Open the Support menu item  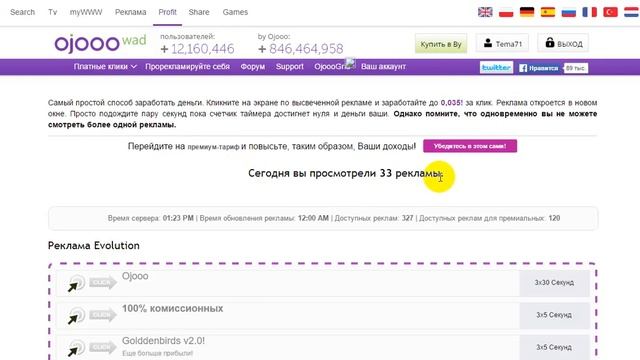pyautogui.click(x=289, y=67)
